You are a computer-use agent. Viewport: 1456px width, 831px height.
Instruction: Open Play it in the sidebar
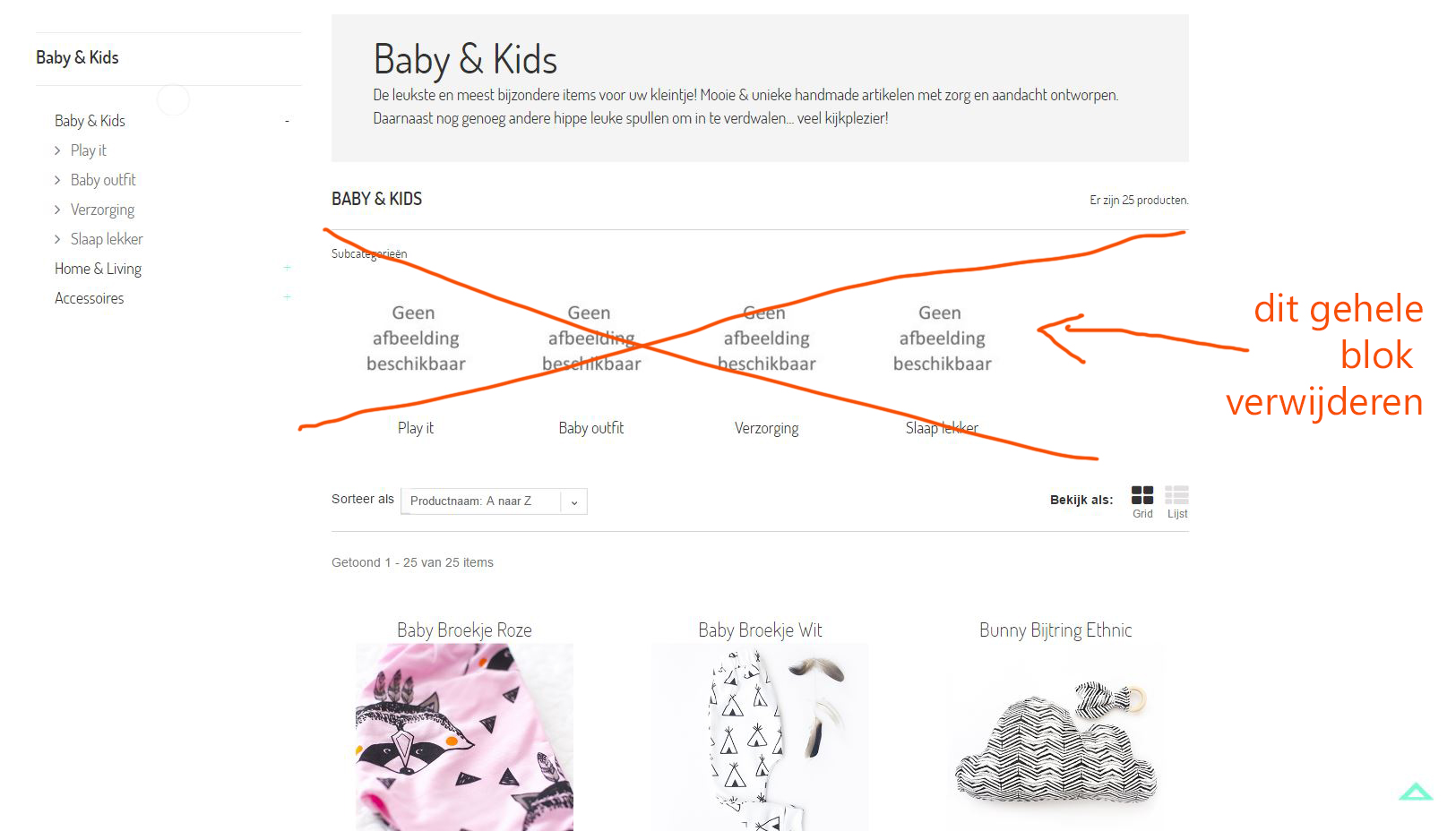click(89, 150)
